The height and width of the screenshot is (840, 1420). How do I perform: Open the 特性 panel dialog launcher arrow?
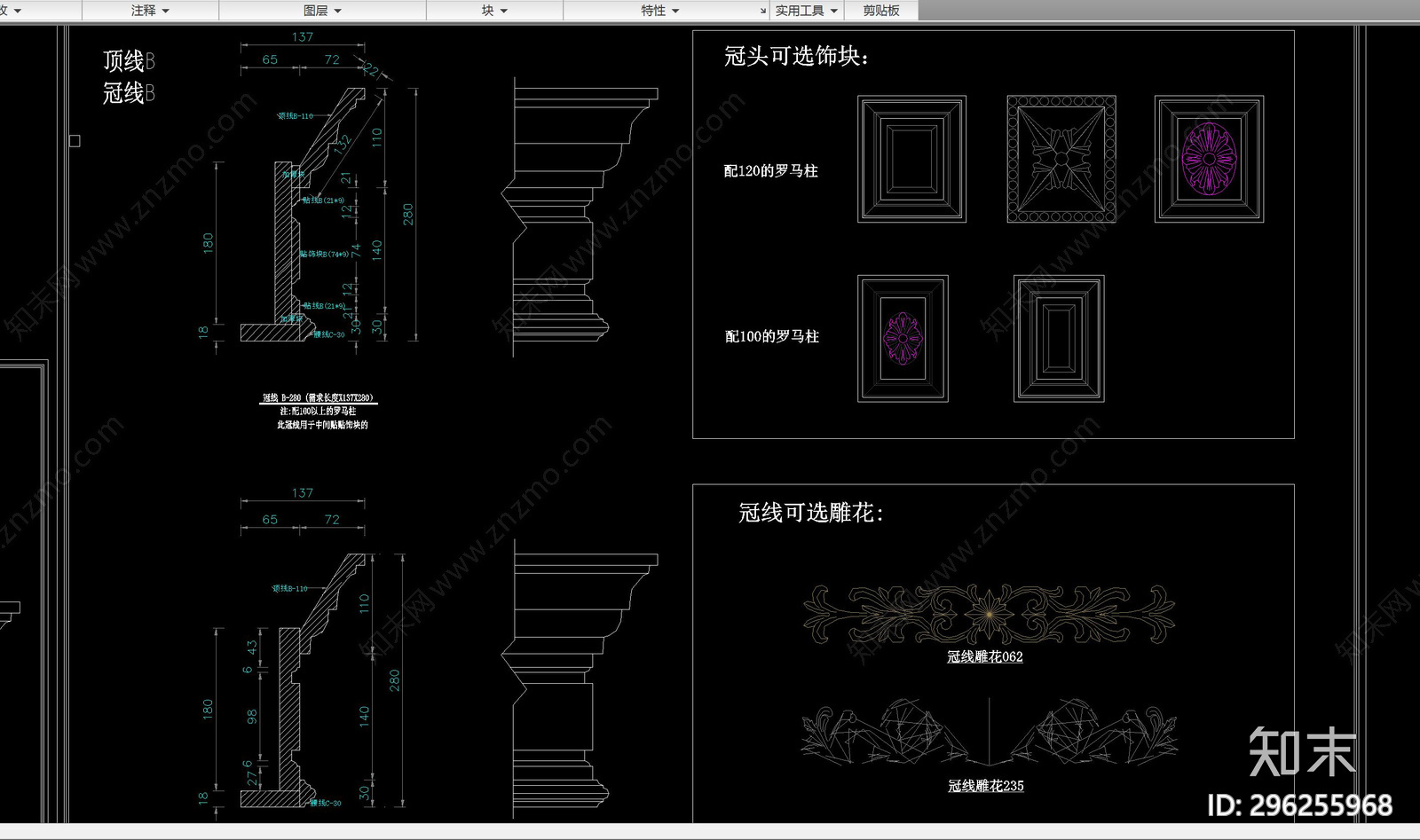763,11
